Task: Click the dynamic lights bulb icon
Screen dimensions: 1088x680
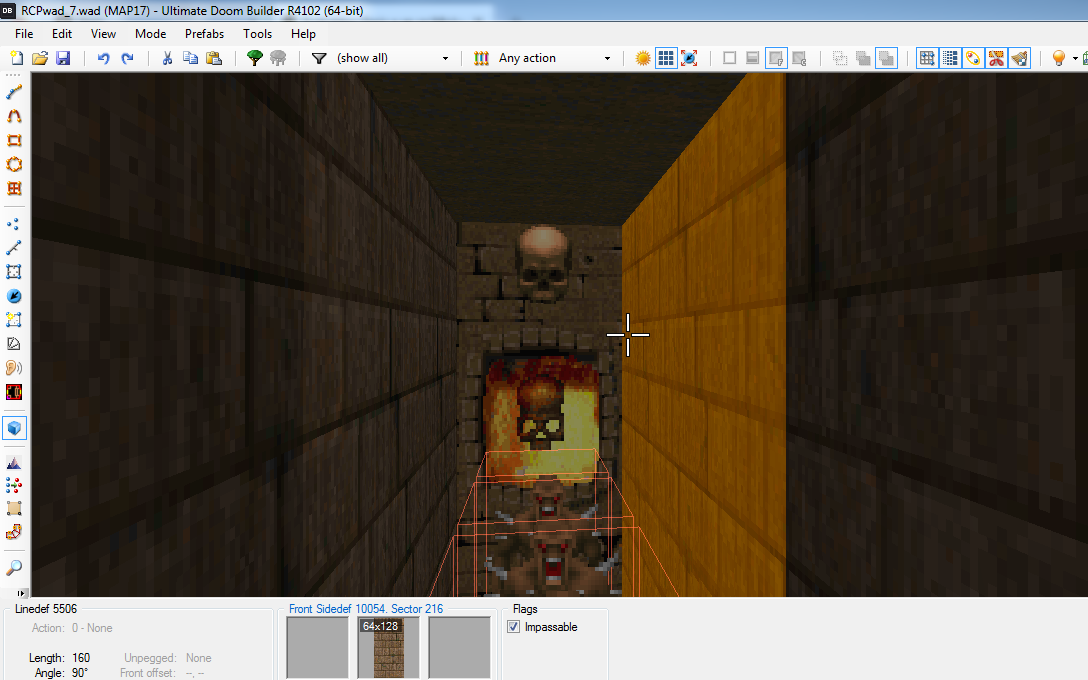Action: [x=1059, y=58]
